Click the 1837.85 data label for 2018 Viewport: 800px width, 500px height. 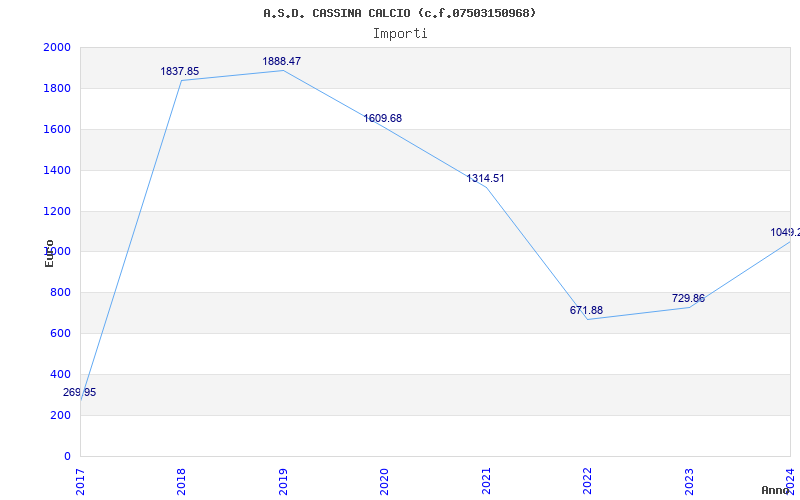click(180, 71)
